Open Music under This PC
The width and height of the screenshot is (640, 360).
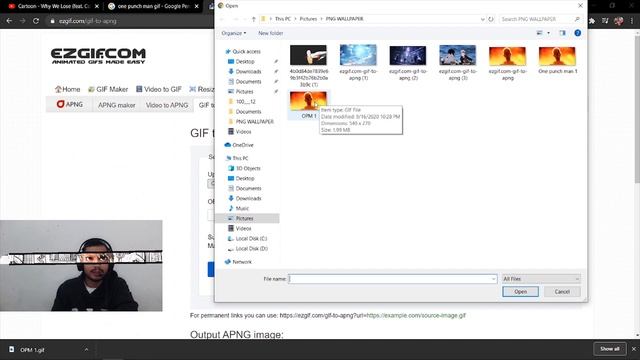pyautogui.click(x=242, y=208)
